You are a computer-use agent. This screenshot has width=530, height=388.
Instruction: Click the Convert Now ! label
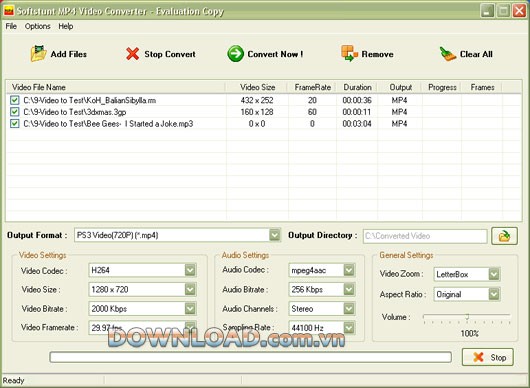click(x=275, y=54)
